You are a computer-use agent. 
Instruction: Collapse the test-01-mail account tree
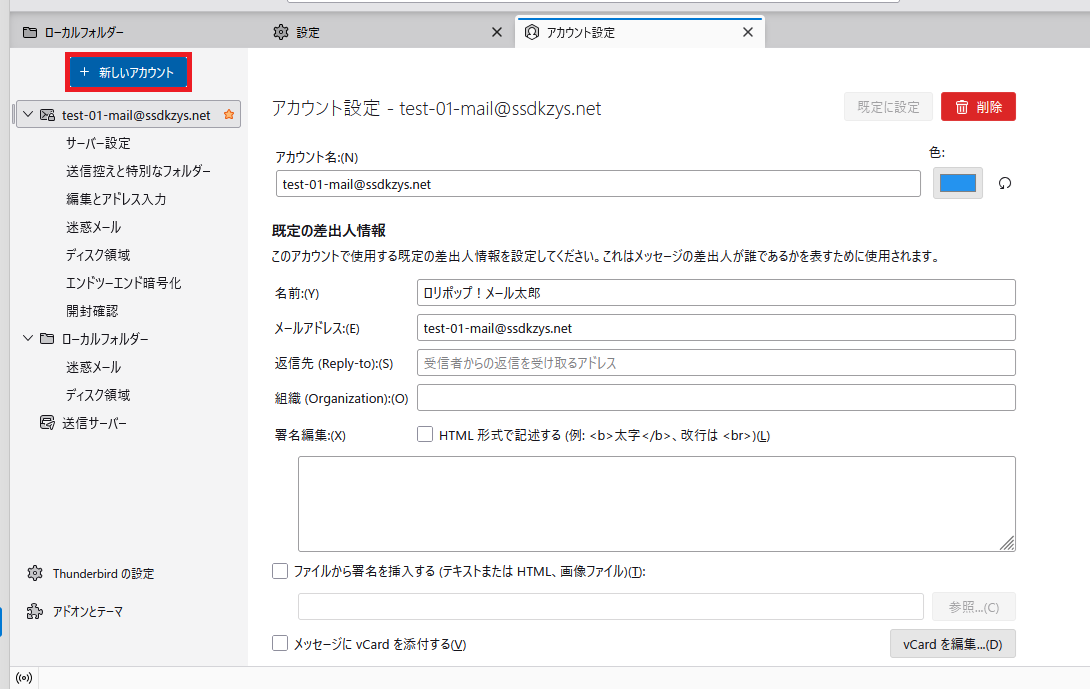pyautogui.click(x=27, y=115)
